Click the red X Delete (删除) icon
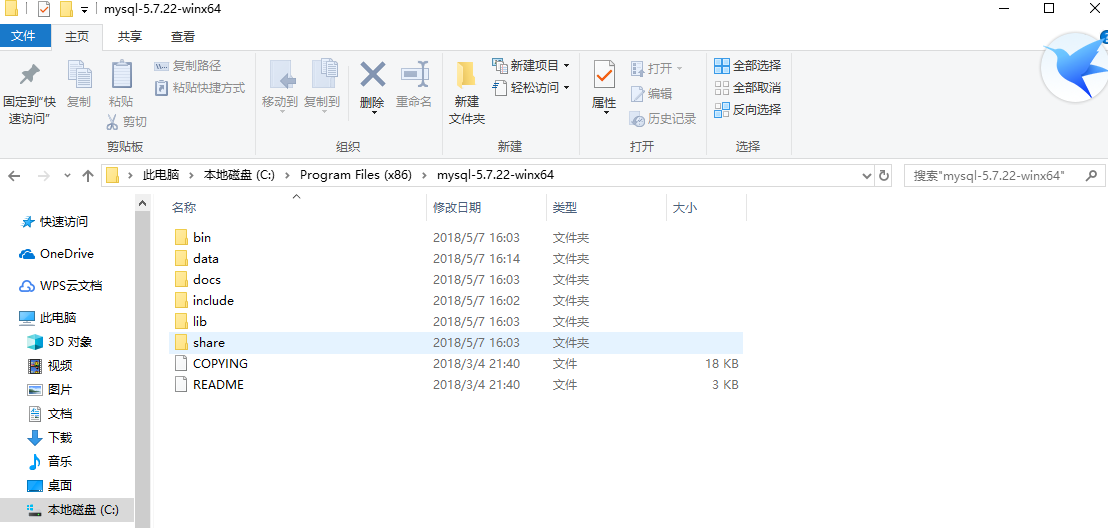The height and width of the screenshot is (528, 1108). 372,74
